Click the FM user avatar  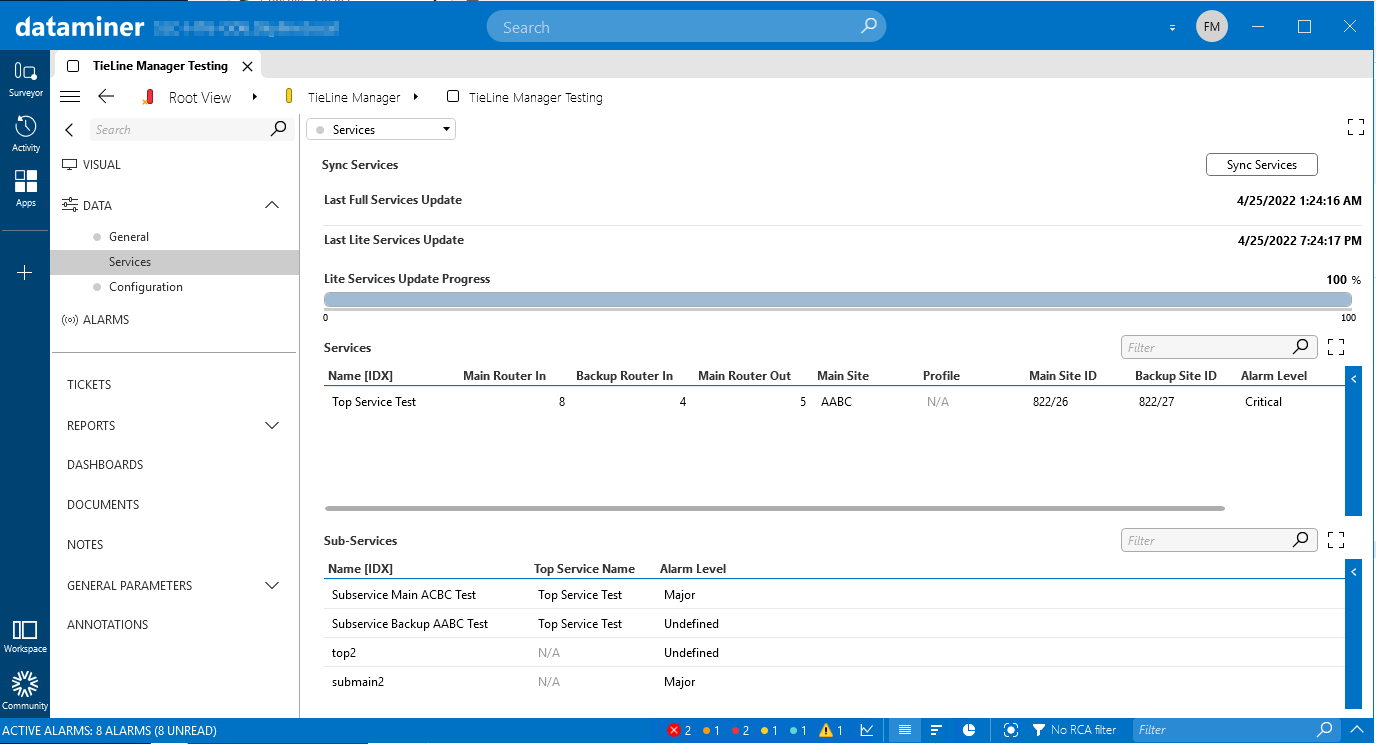[1211, 27]
